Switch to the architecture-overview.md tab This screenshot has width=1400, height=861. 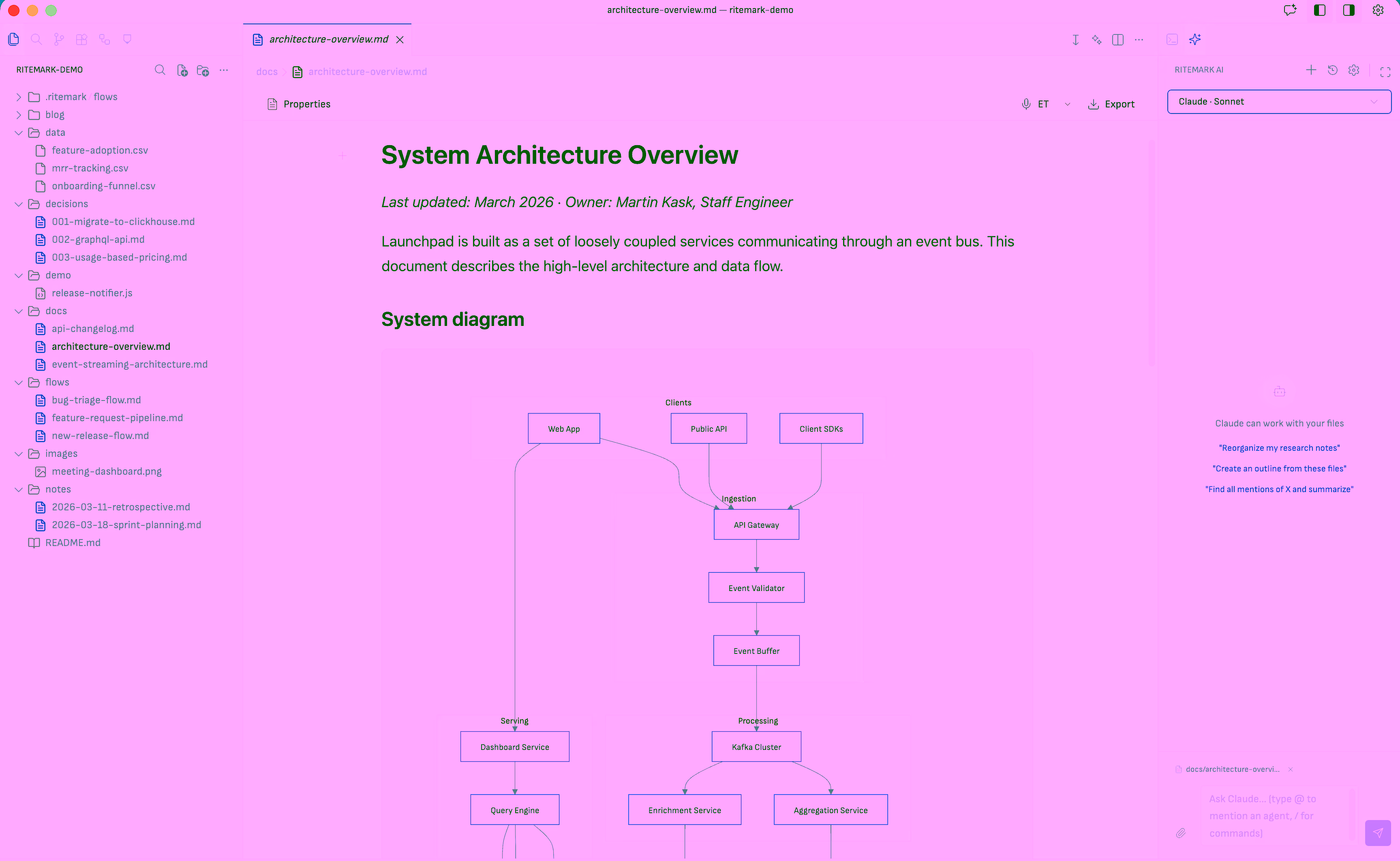pos(328,39)
